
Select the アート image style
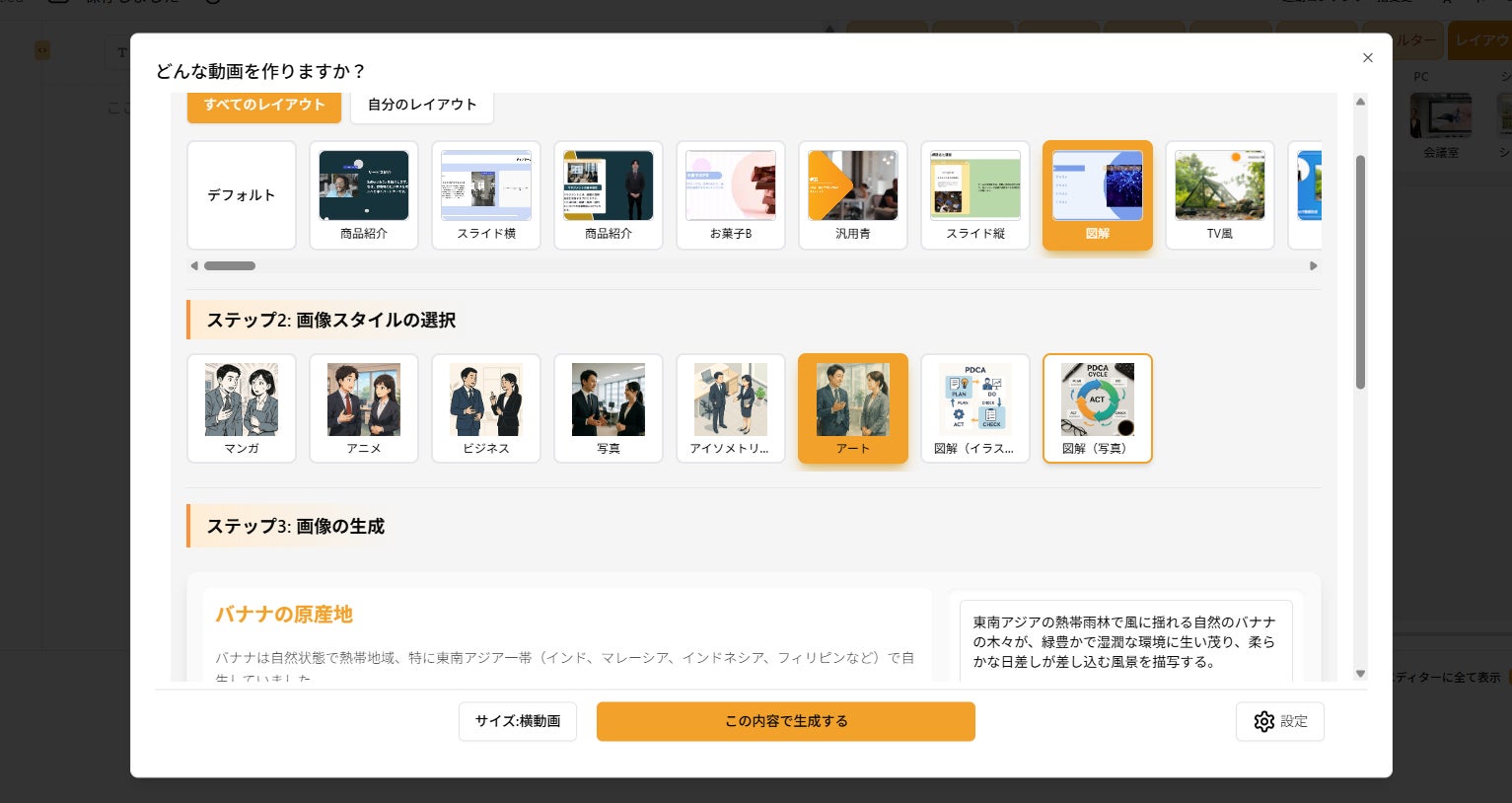853,408
